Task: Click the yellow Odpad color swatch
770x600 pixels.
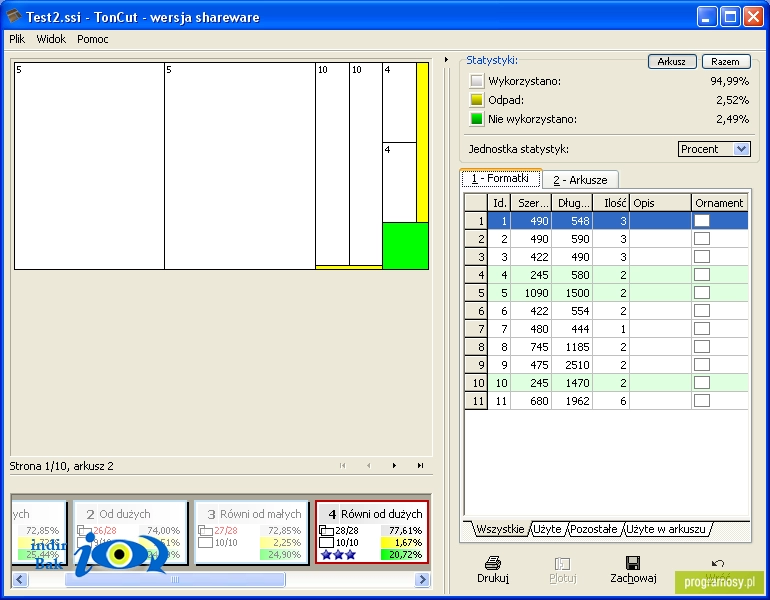Action: [476, 100]
